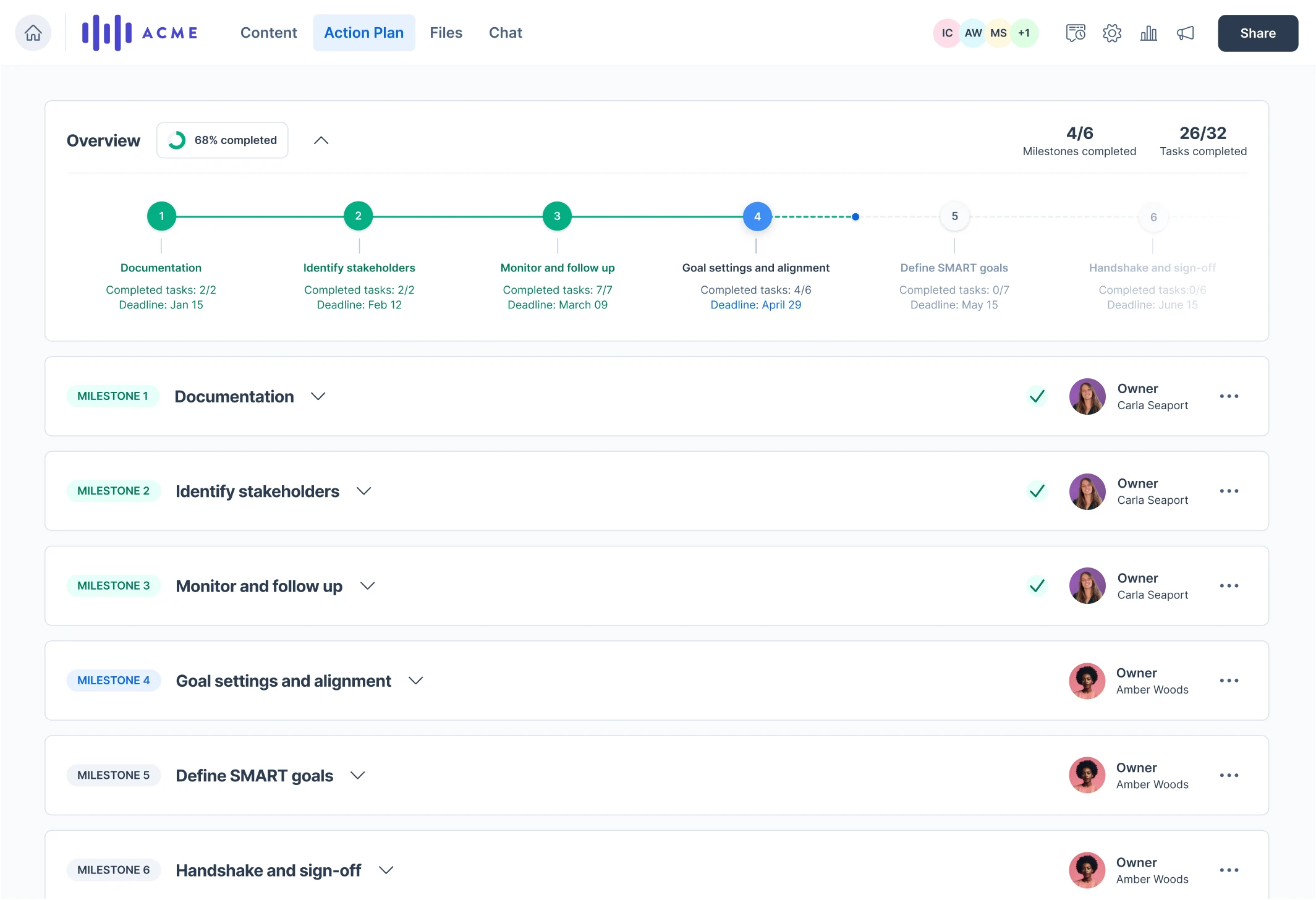Expand Goal settings and alignment milestone
This screenshot has height=900, width=1316.
click(x=416, y=681)
